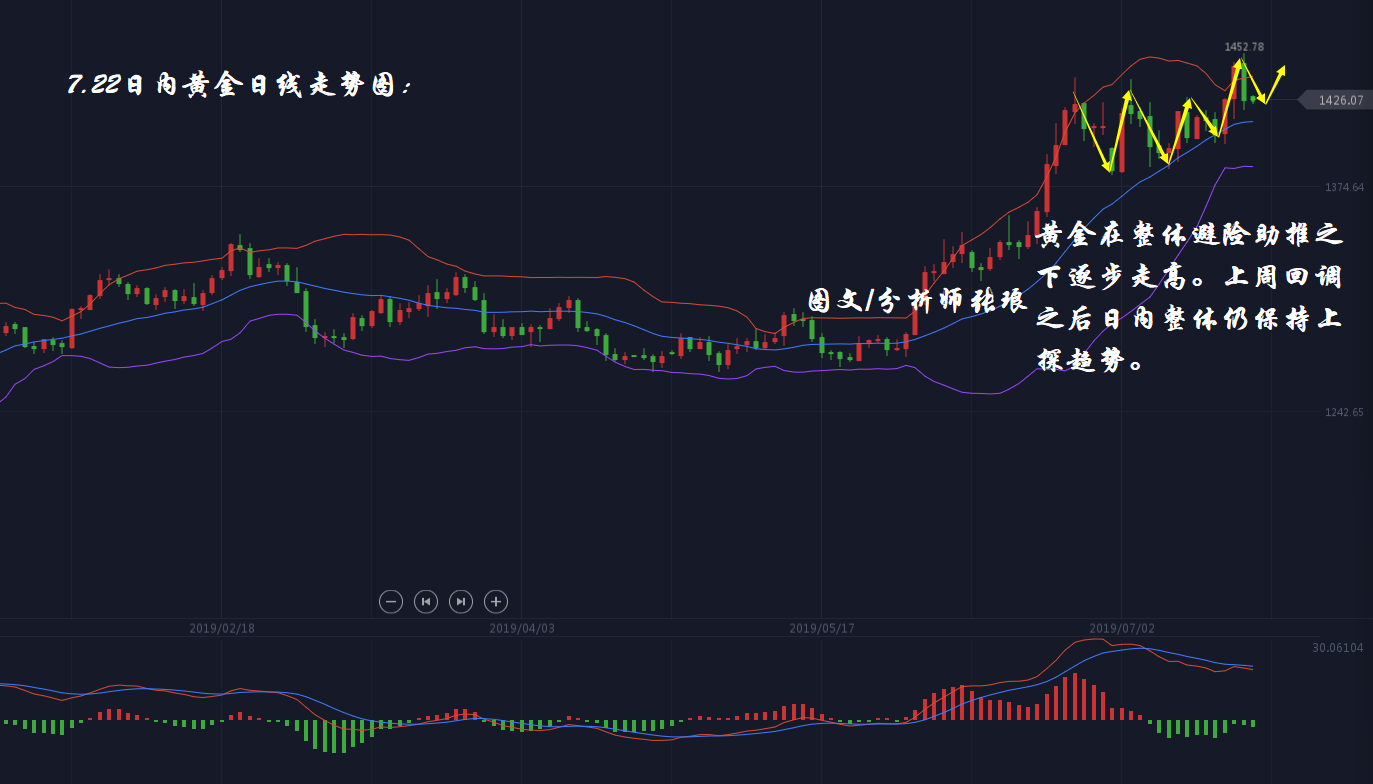1373x784 pixels.
Task: Click the 1452.78 high price label
Action: 1244,47
